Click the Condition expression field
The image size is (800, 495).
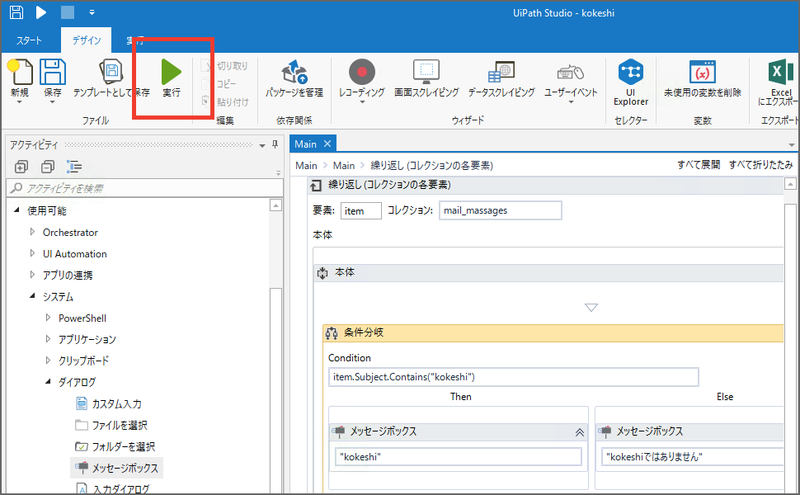513,377
